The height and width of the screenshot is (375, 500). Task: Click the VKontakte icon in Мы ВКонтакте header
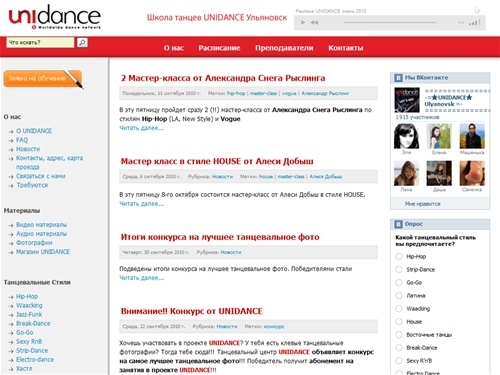coord(398,78)
